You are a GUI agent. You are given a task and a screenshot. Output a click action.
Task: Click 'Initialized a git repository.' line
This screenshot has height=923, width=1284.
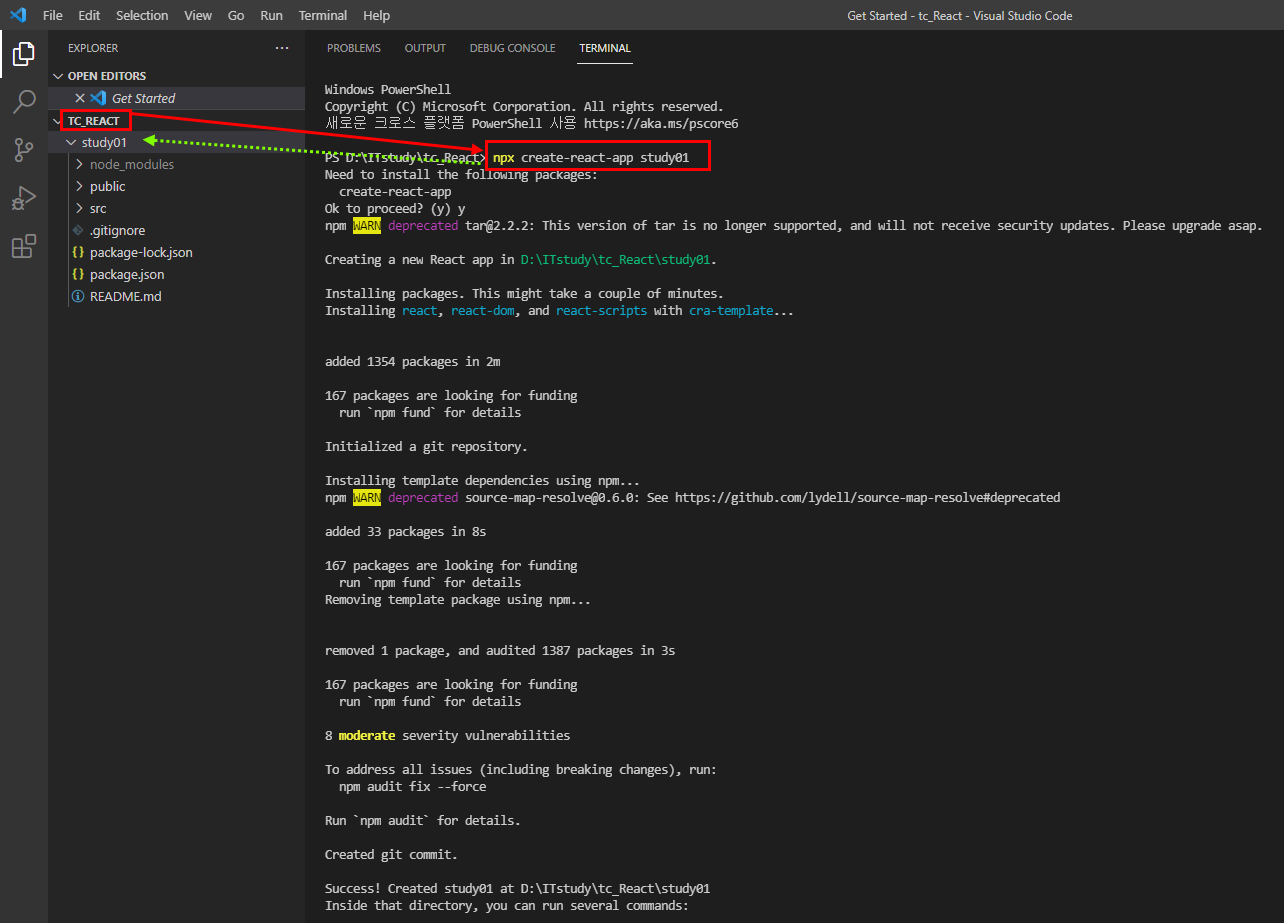pos(426,446)
